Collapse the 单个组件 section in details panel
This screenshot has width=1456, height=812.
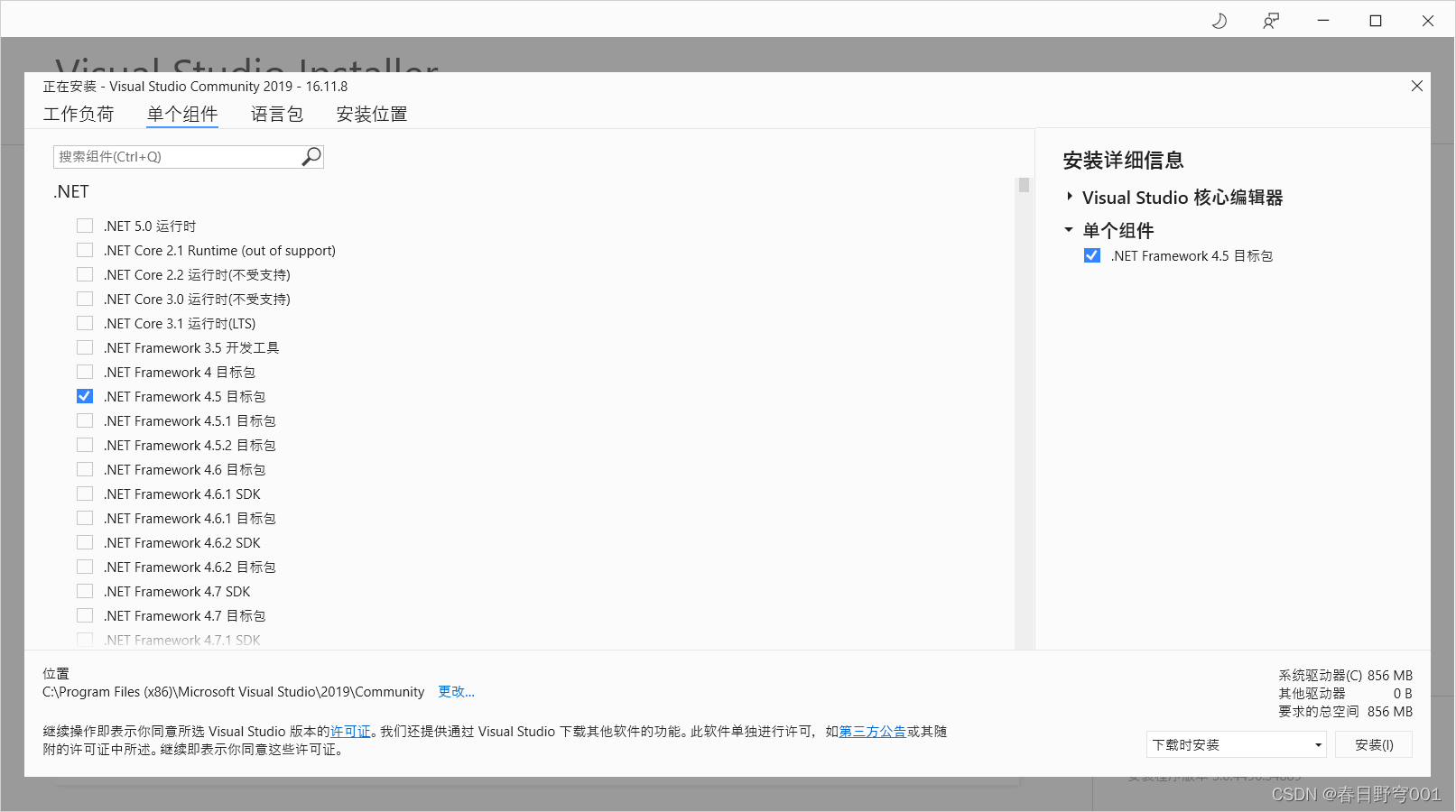[1070, 230]
